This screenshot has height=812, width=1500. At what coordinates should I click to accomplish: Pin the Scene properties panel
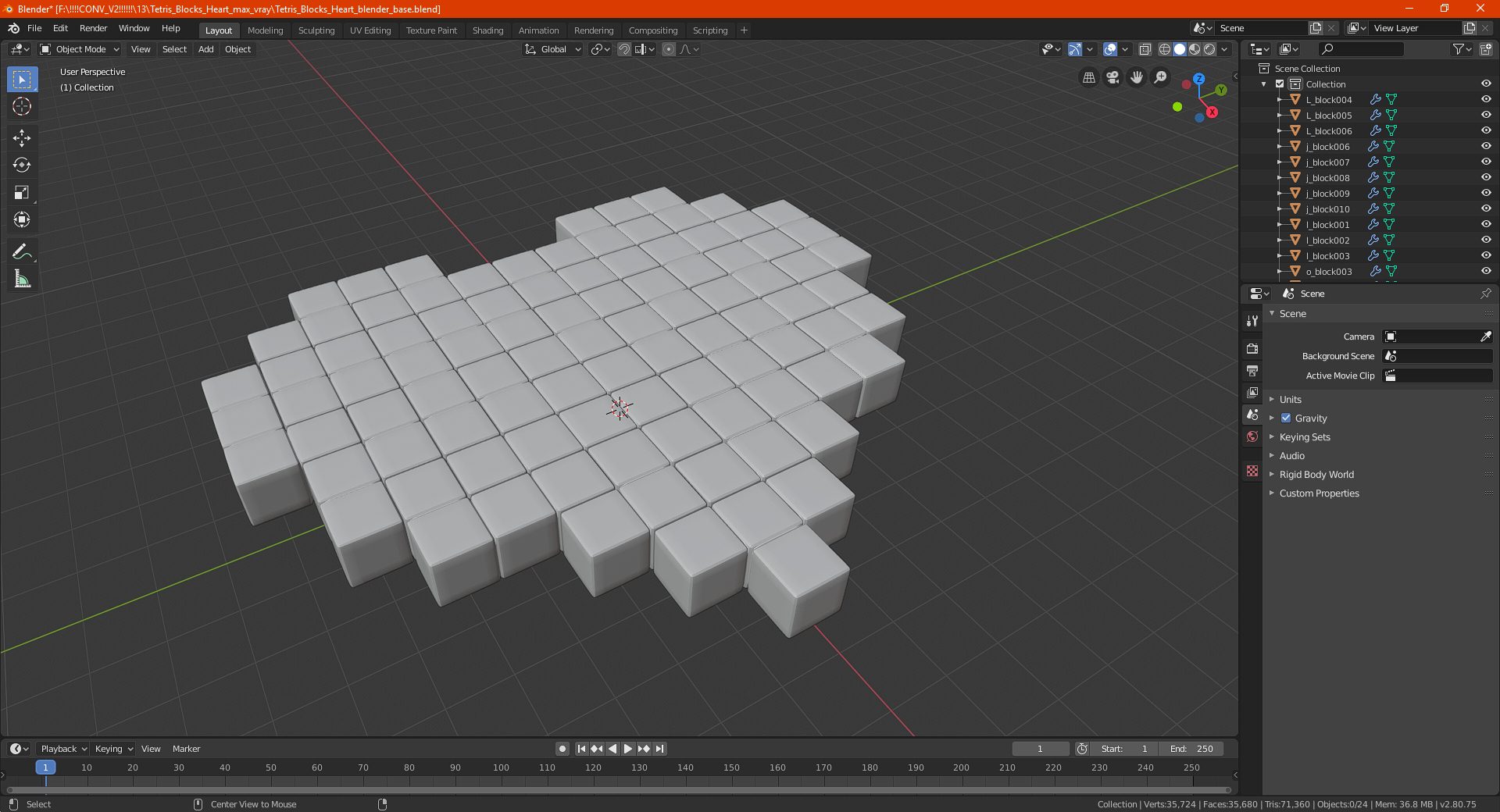tap(1485, 294)
